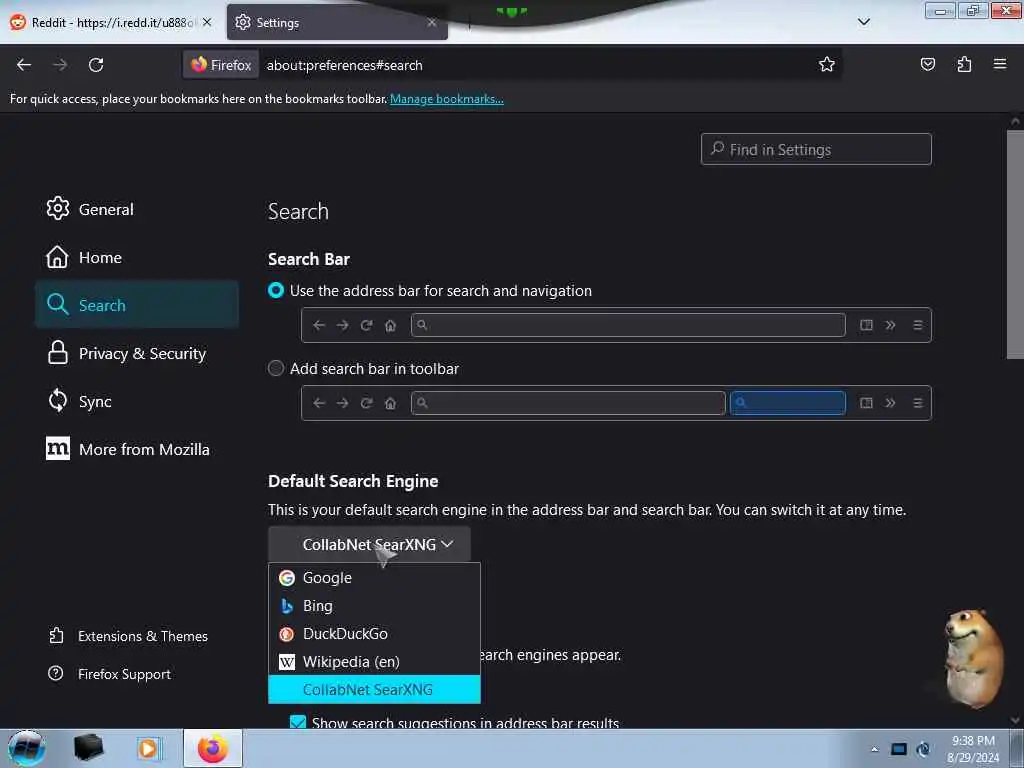Select 'Add search bar in toolbar' radio

276,368
